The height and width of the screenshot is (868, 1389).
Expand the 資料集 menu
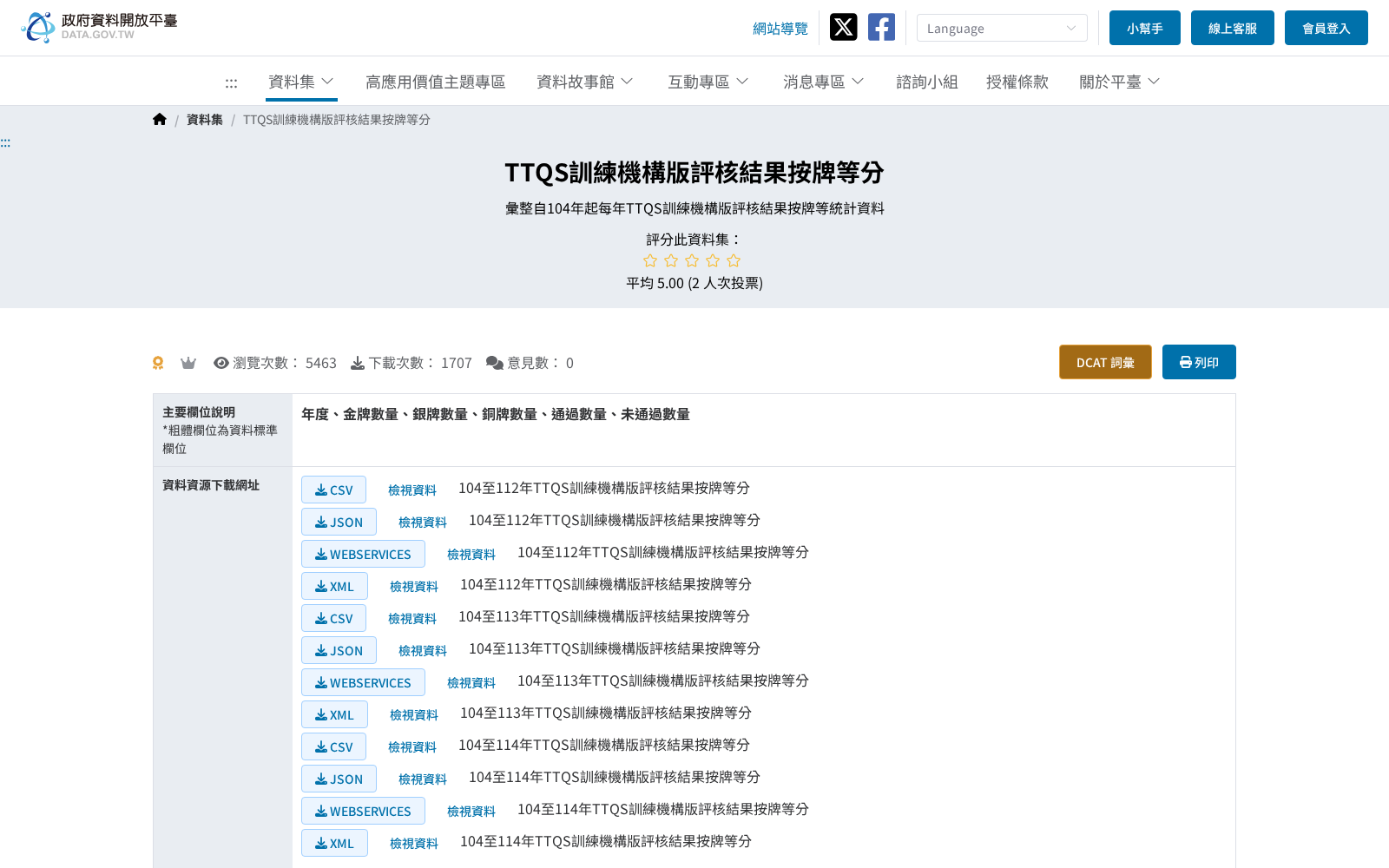point(301,82)
